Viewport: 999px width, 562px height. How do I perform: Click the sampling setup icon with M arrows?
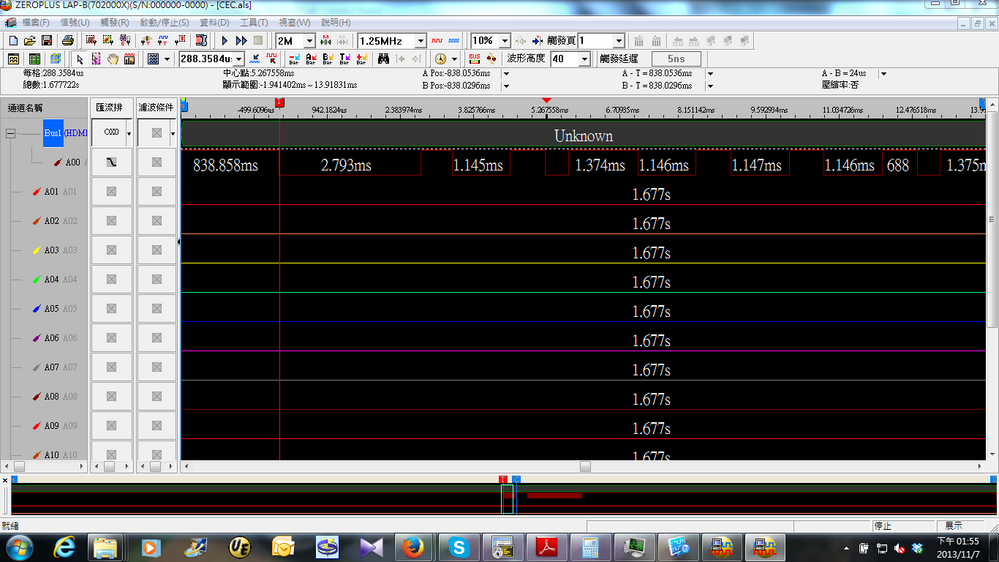pos(326,41)
